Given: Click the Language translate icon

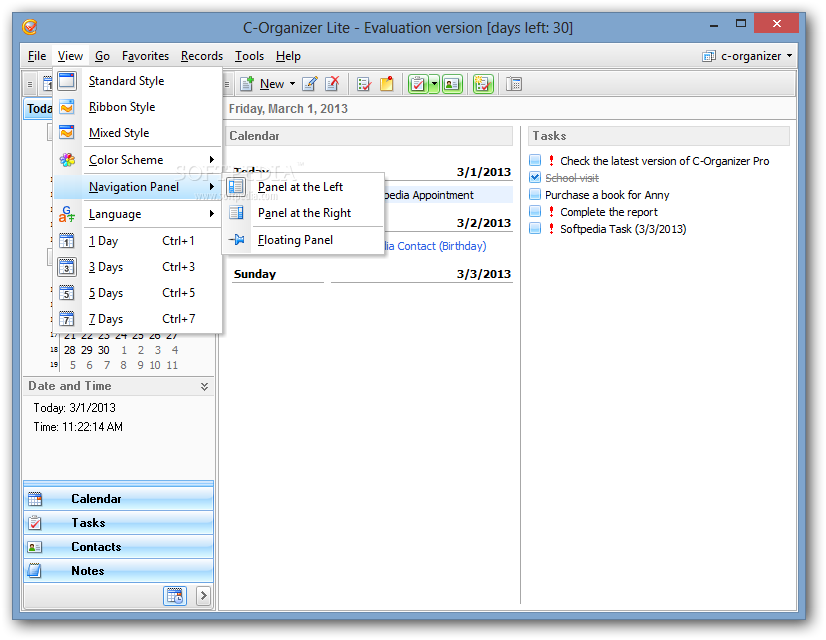Looking at the screenshot, I should point(67,214).
